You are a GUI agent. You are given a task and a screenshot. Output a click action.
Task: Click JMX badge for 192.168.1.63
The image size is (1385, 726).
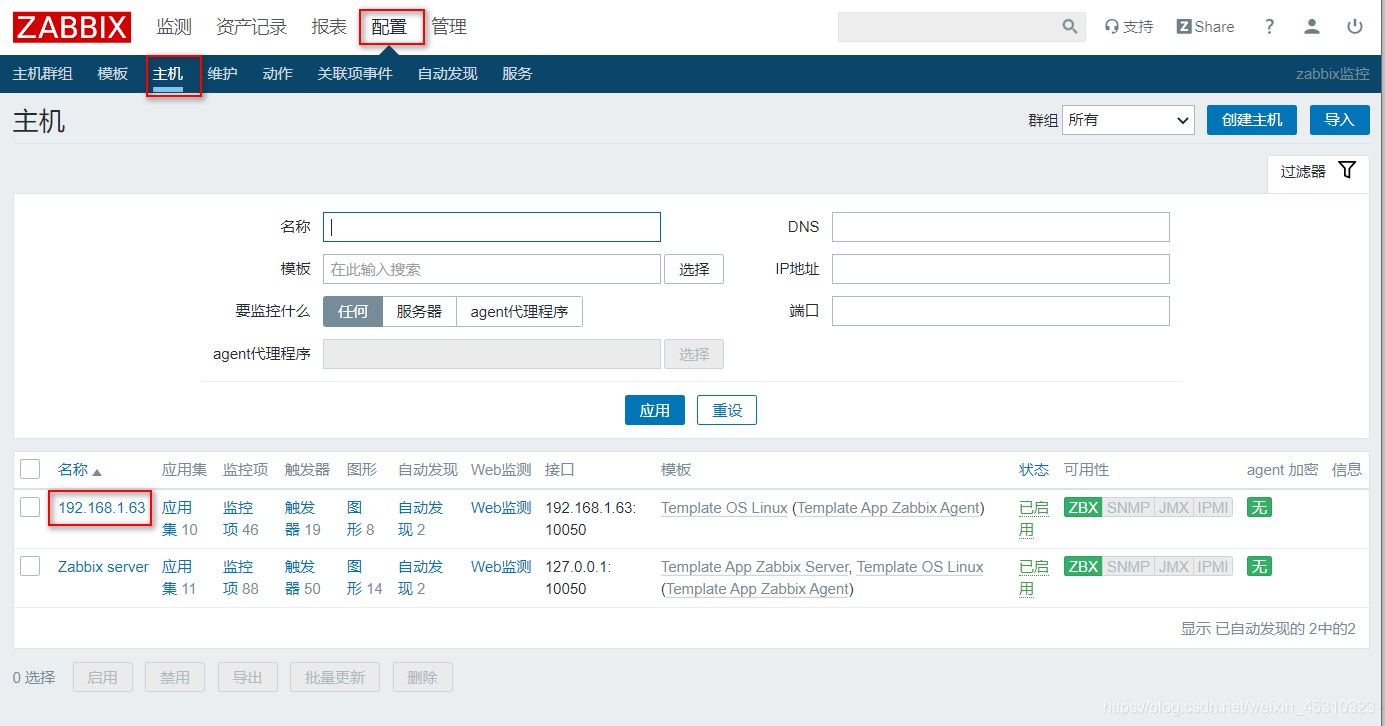(1174, 508)
